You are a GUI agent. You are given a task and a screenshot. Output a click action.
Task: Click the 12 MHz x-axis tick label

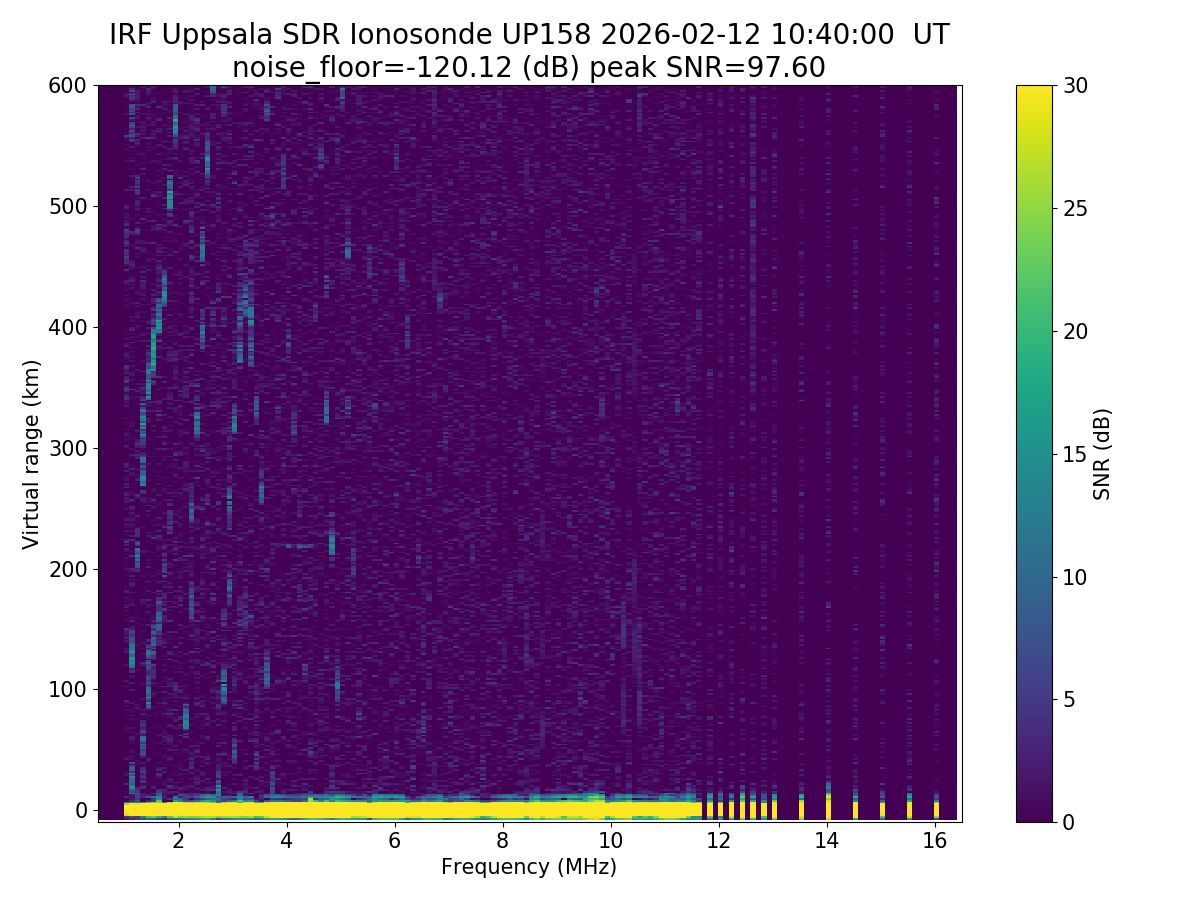pos(718,841)
